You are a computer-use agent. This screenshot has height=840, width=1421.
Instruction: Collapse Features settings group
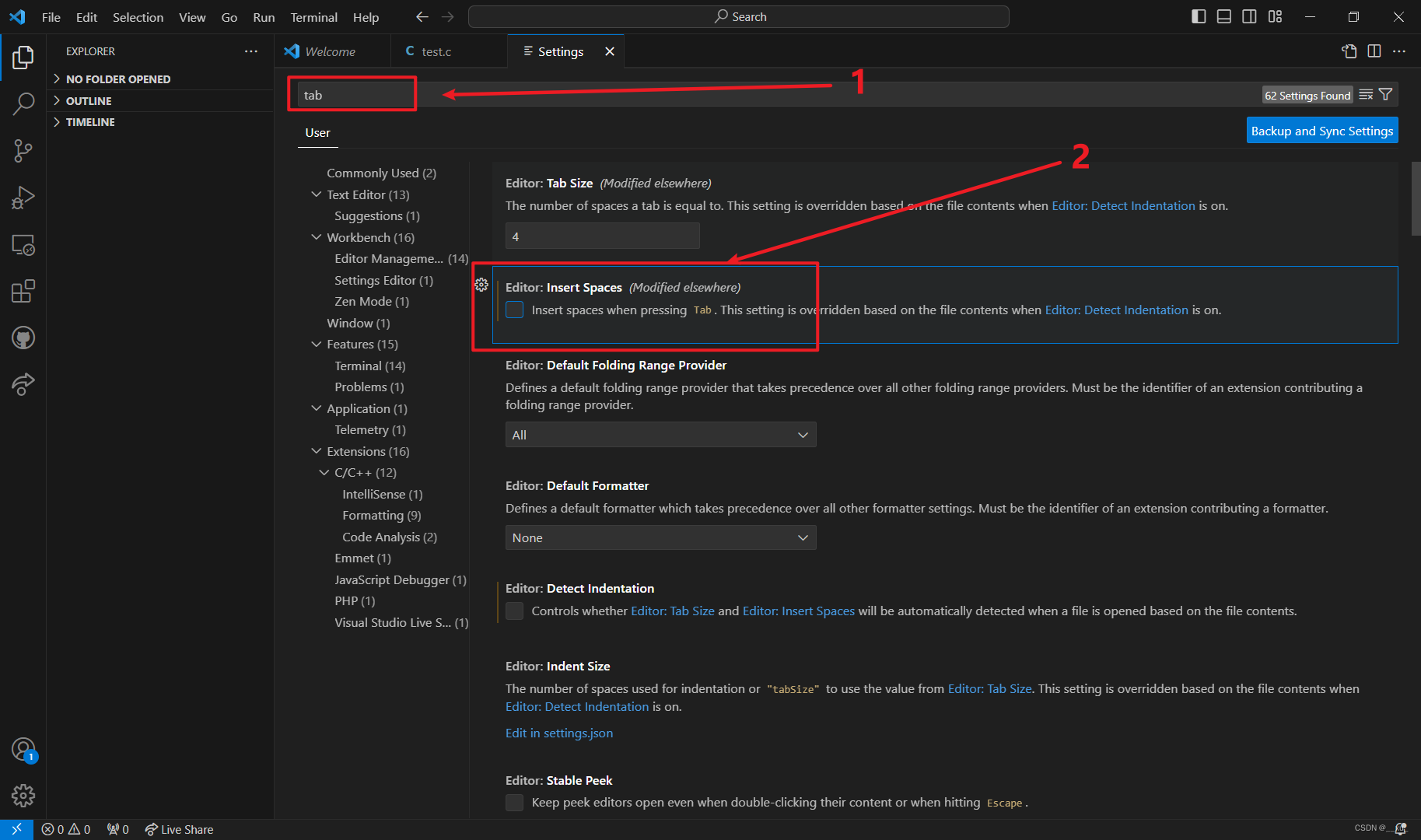pyautogui.click(x=316, y=344)
